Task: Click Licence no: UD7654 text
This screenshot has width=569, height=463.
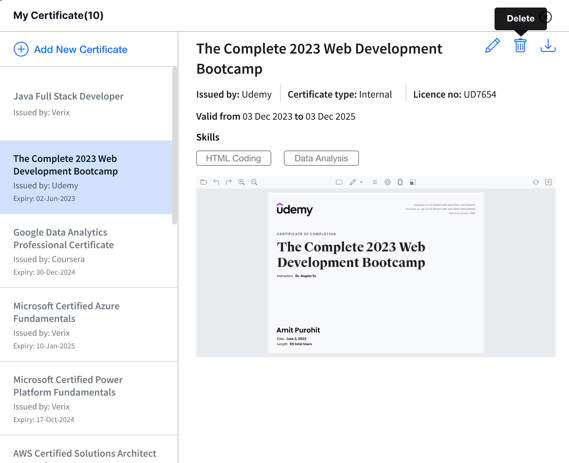Action: pyautogui.click(x=455, y=95)
